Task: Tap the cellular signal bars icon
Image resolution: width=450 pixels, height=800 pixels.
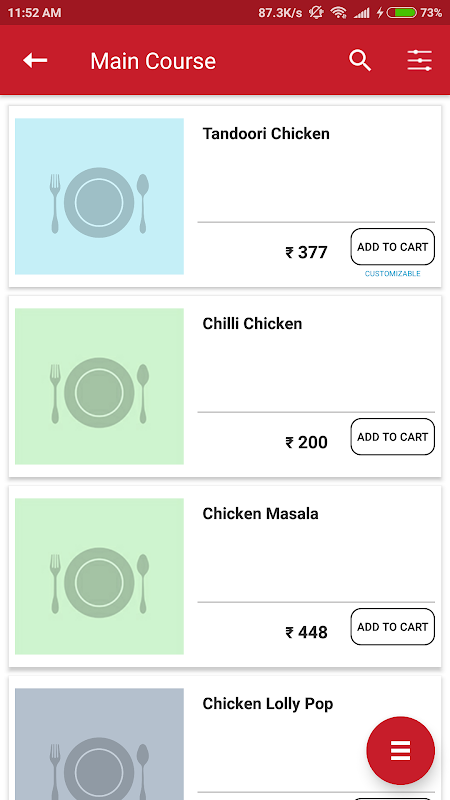Action: click(x=362, y=13)
